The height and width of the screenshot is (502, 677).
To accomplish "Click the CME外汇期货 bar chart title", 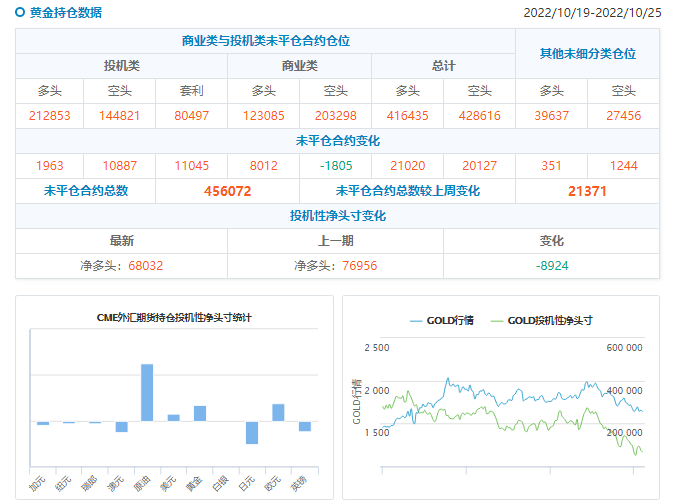I will pyautogui.click(x=174, y=318).
